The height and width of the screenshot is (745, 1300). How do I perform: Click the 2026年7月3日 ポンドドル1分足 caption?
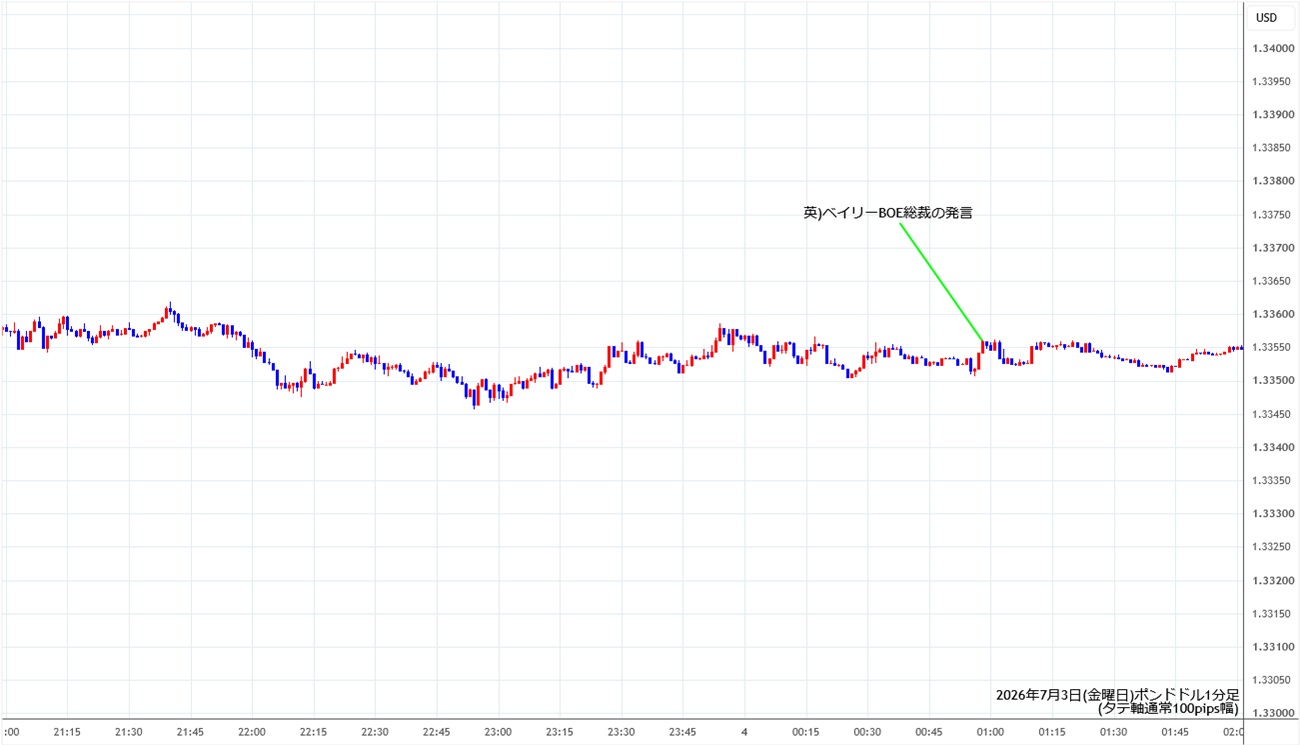click(1118, 694)
